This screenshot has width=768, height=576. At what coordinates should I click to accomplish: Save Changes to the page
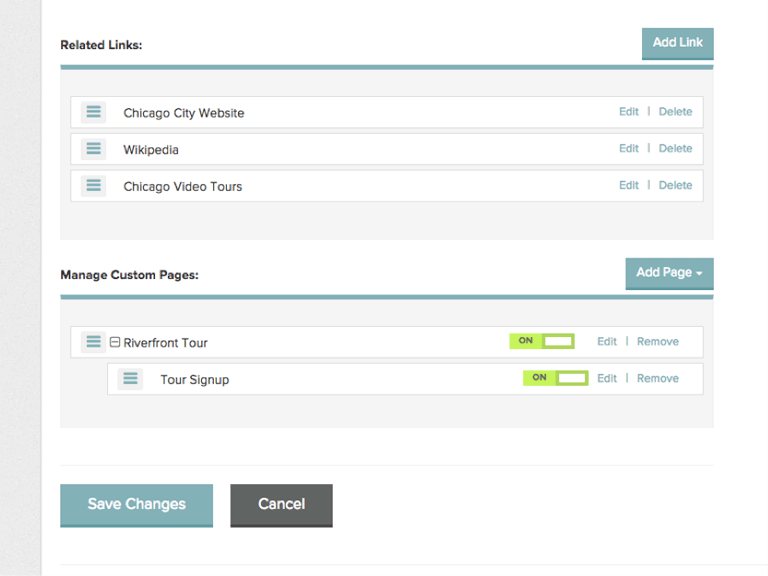(136, 504)
